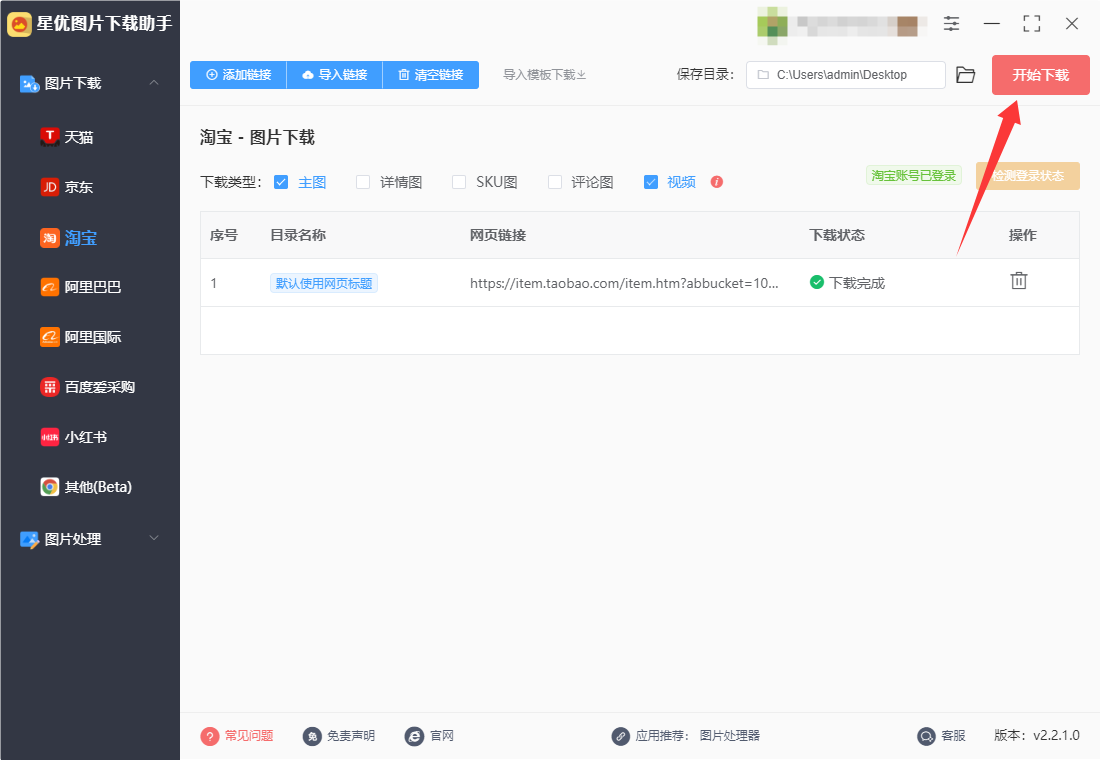Click the 下载完成 status text
1100x760 pixels.
(x=857, y=283)
